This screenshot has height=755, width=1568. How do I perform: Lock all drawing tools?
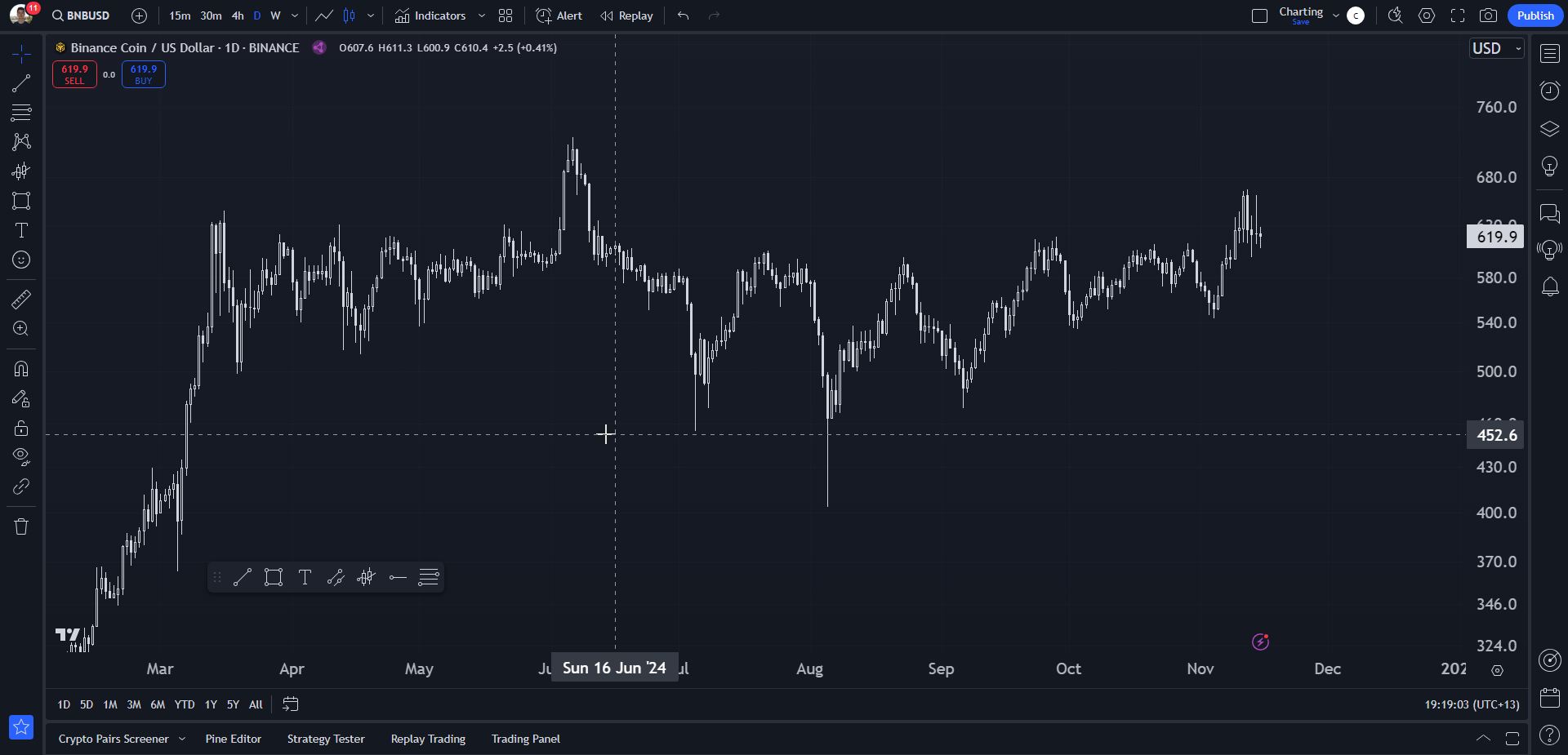click(21, 428)
